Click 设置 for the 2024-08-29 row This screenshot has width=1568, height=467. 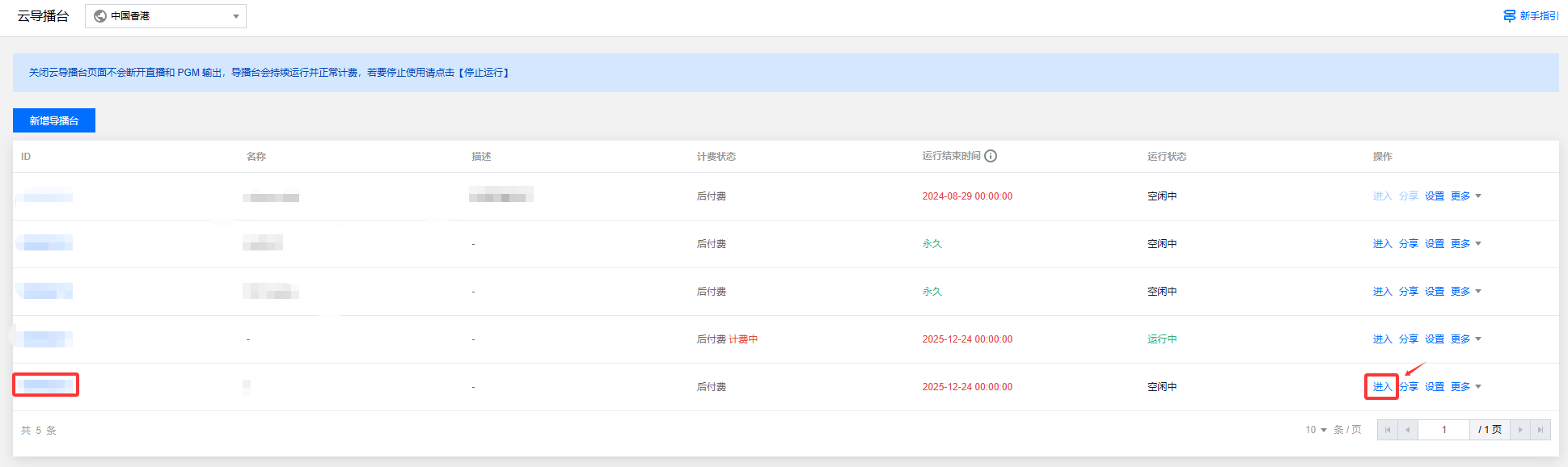[1435, 196]
